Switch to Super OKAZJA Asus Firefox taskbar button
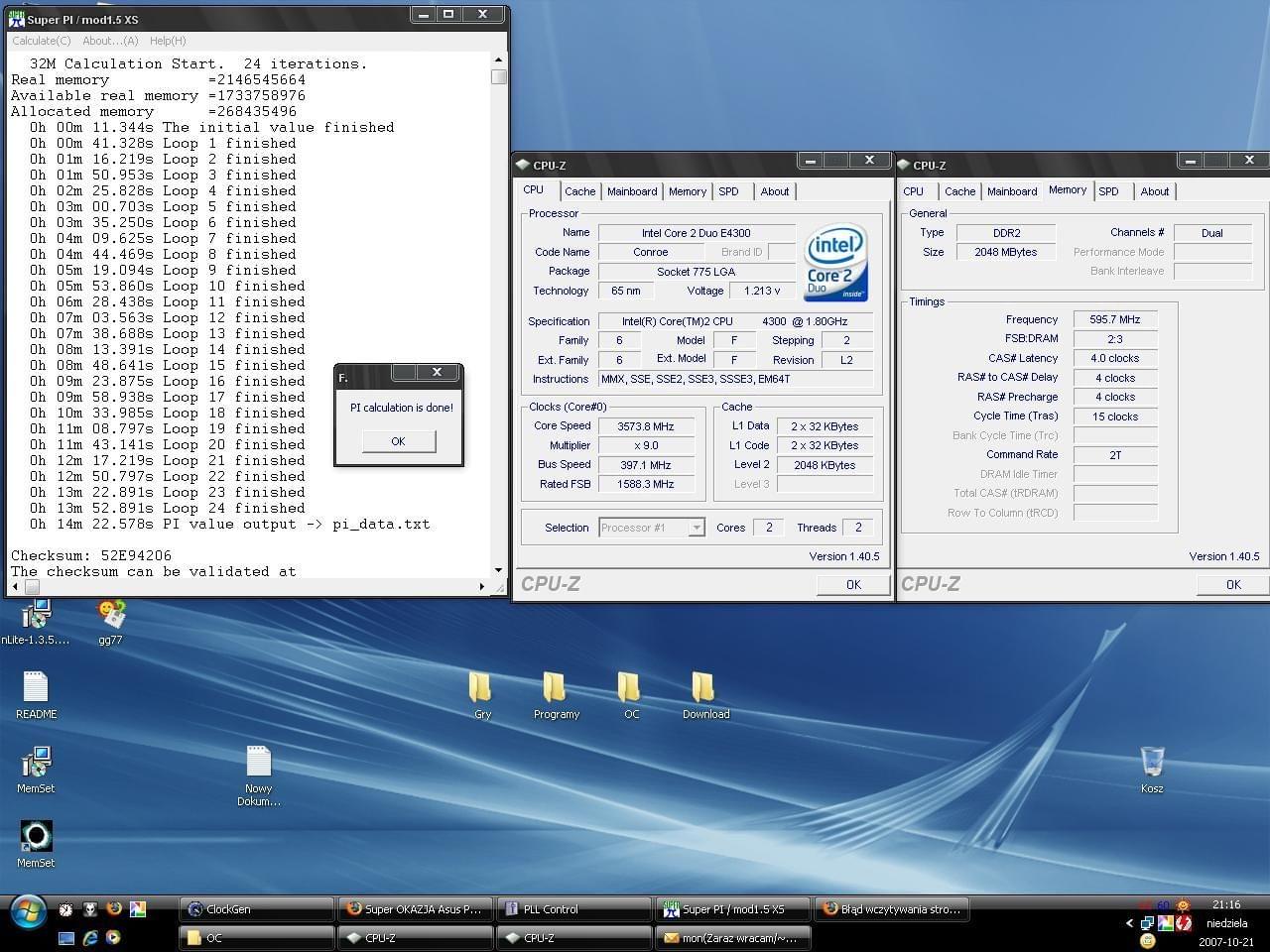 (x=415, y=909)
